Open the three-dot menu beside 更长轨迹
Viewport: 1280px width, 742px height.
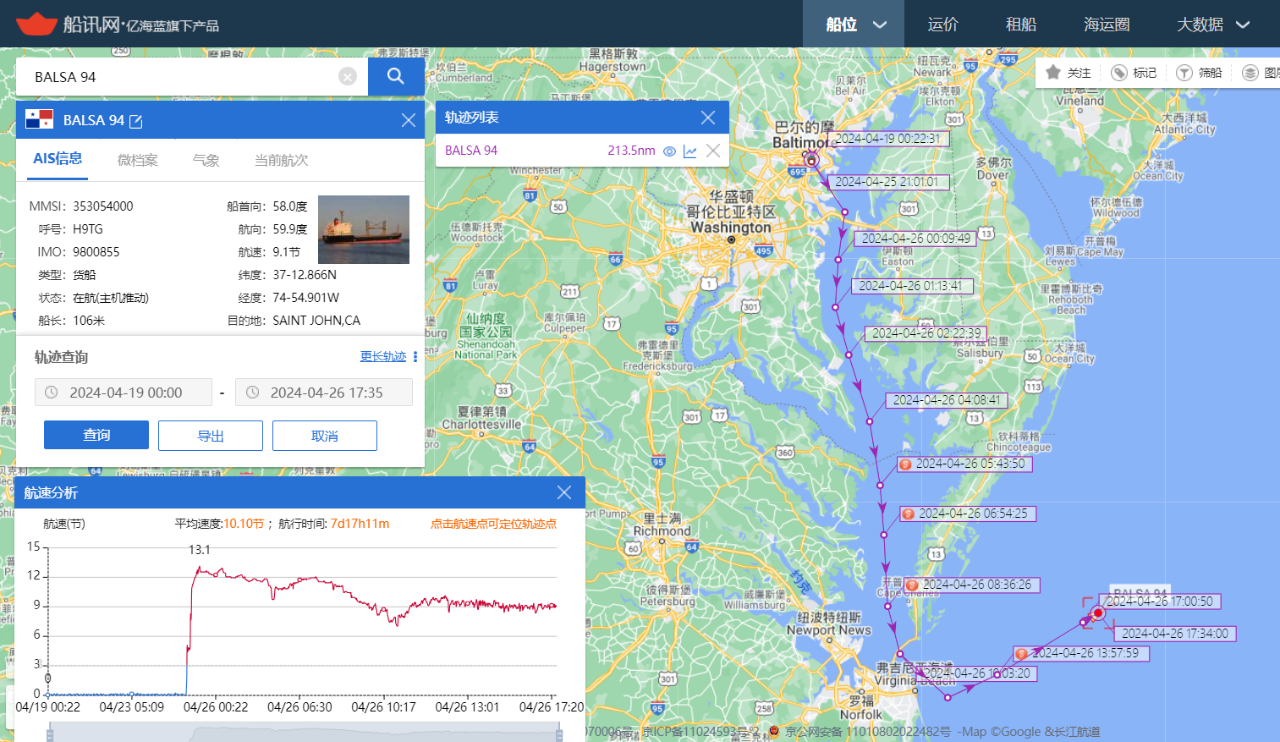(415, 357)
